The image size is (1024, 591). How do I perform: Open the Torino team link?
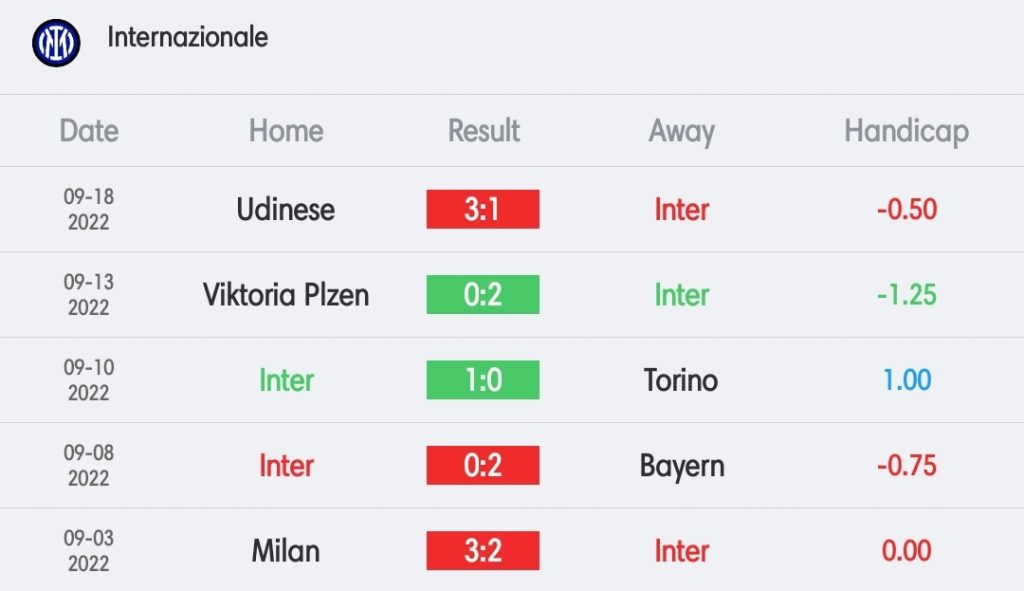(x=680, y=380)
